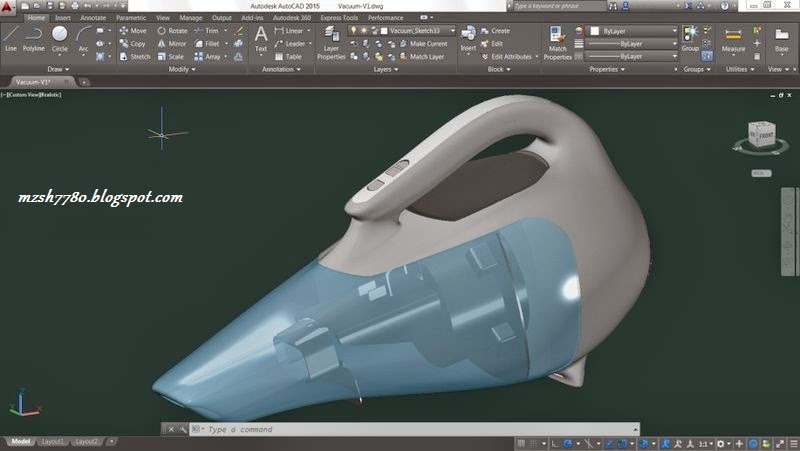Add a new drawing tab with plus

tap(84, 82)
